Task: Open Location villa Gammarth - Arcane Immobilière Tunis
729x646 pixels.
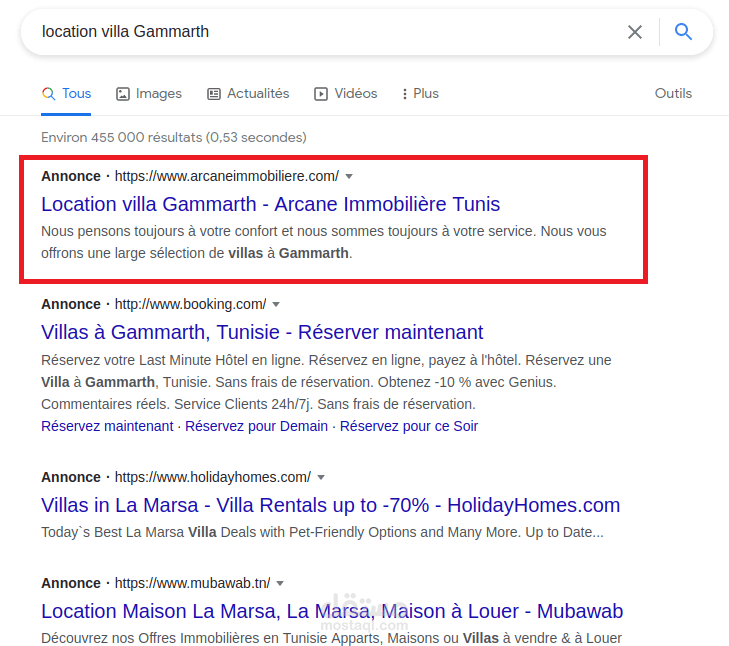Action: point(271,204)
